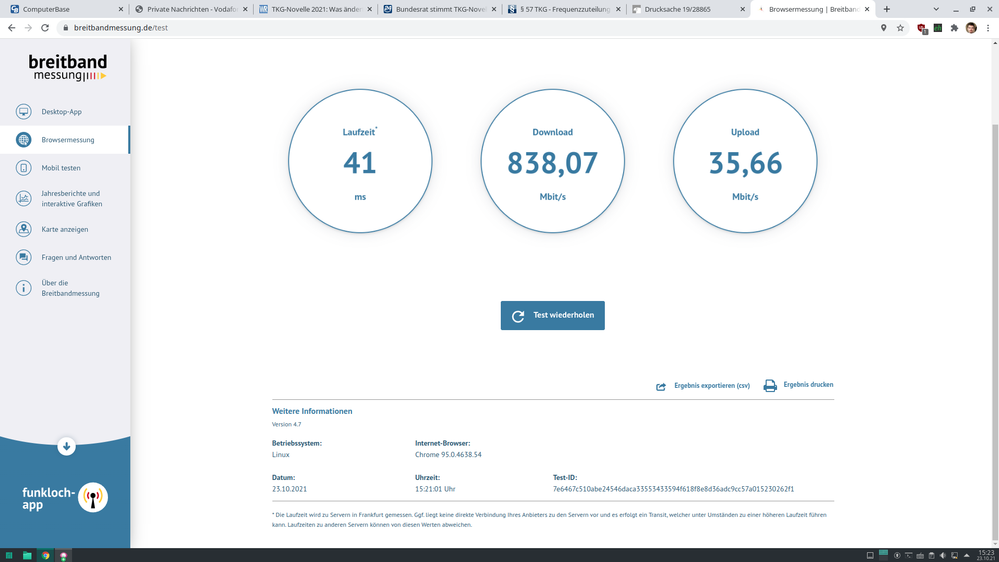The height and width of the screenshot is (562, 999).
Task: Click the Upload value 35,66
Action: 745,163
